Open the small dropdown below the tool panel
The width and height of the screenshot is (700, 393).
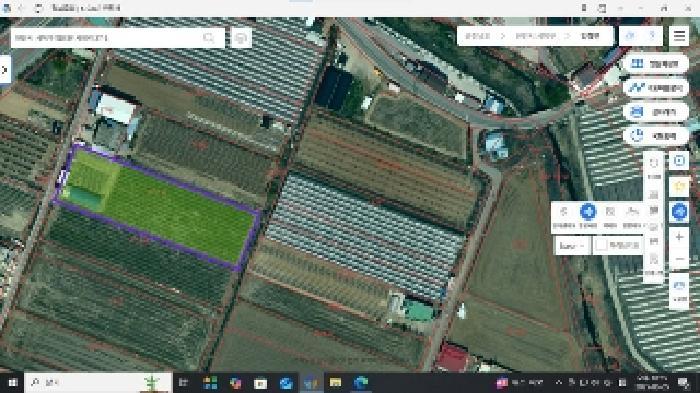point(572,246)
